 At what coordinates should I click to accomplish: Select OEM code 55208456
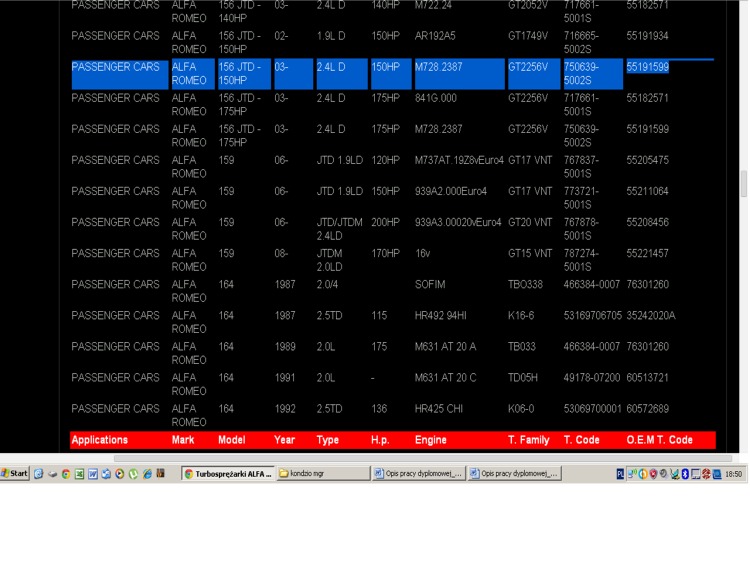coord(648,222)
